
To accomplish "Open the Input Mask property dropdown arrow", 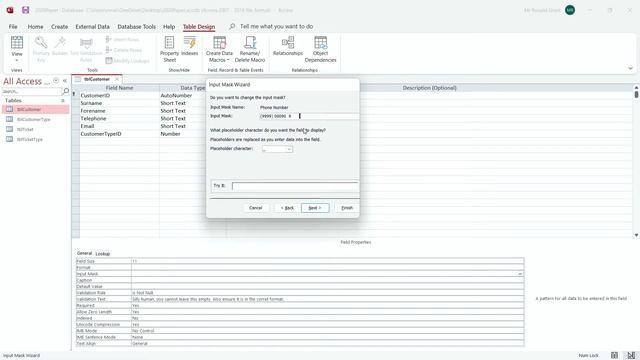I will coord(520,274).
